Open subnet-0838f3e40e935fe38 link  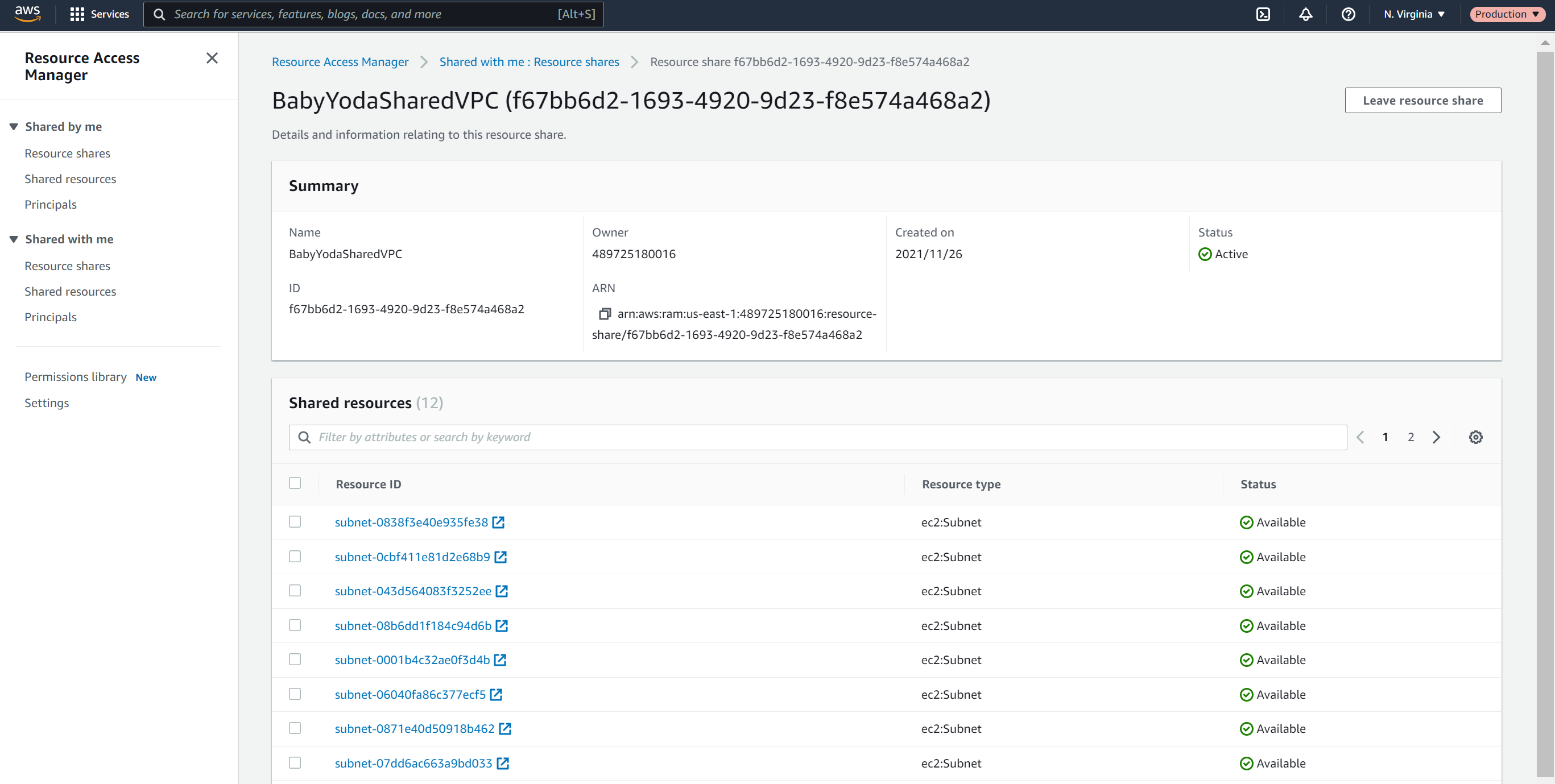411,522
